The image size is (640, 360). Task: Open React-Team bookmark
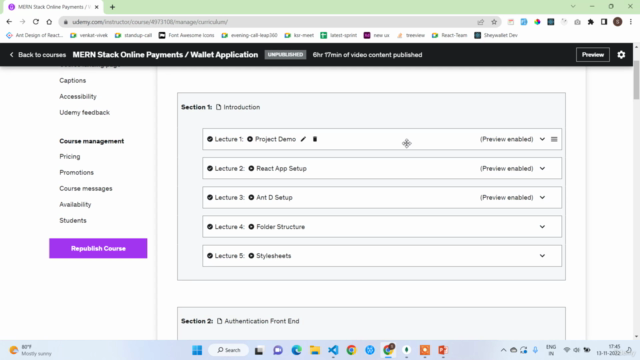pyautogui.click(x=449, y=35)
